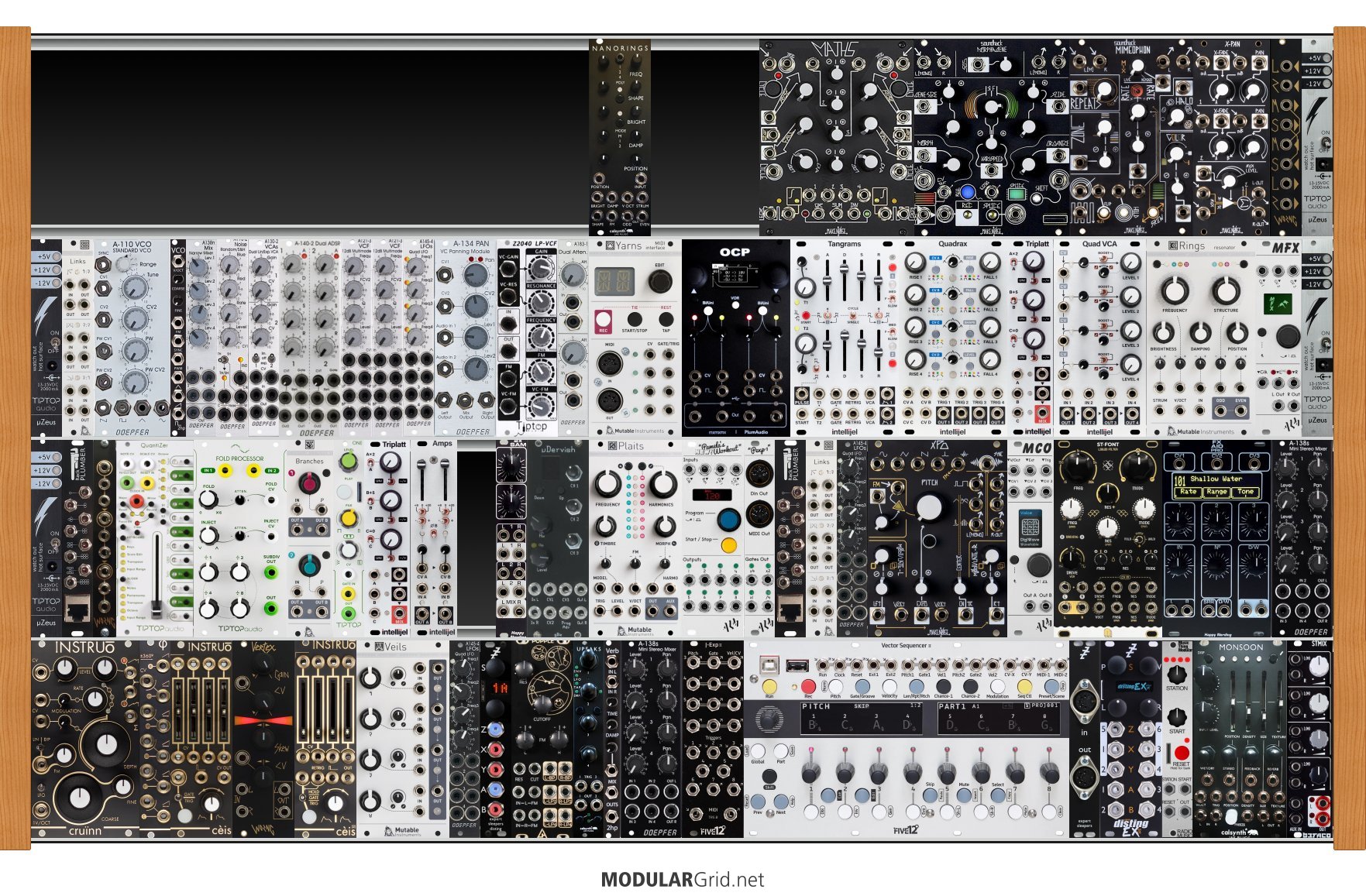Click the Veils channel 1 gain knob

click(370, 678)
